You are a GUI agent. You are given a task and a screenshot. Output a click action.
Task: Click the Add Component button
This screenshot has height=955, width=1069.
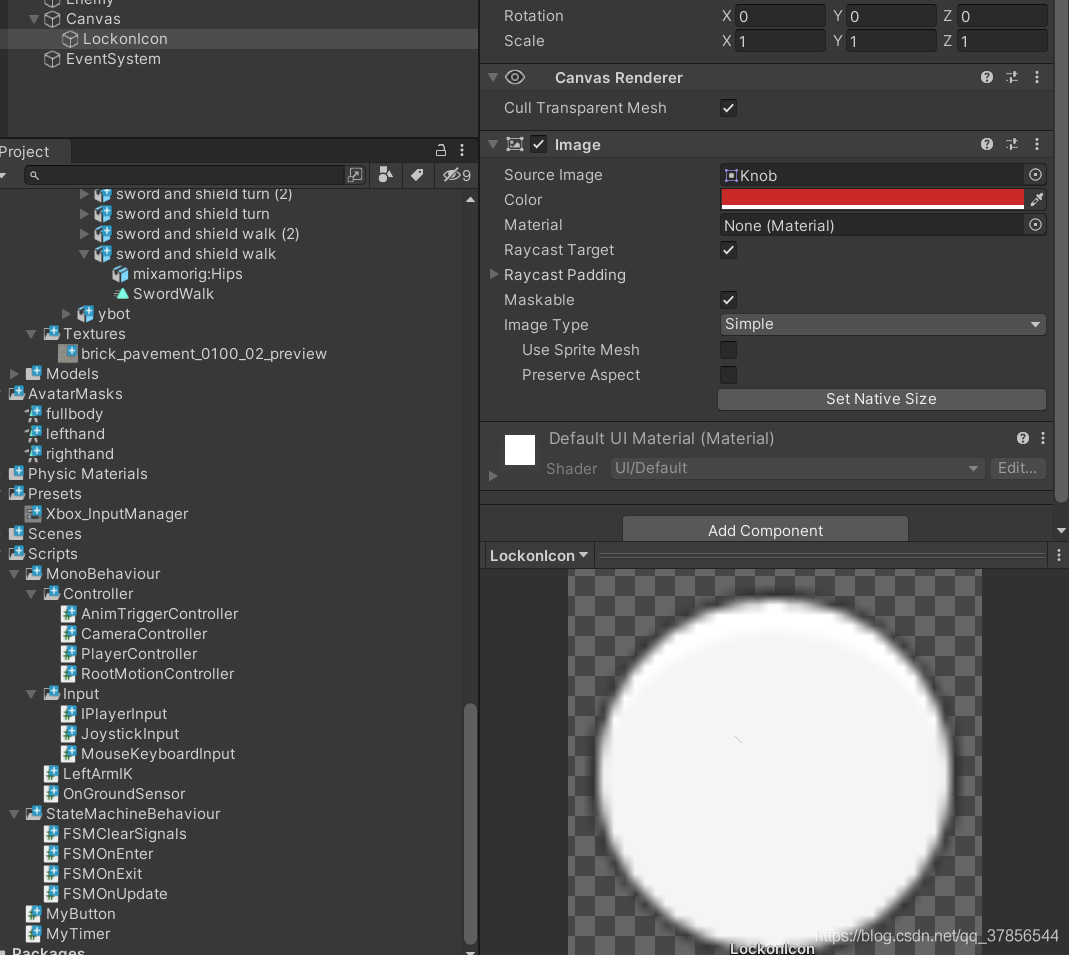tap(765, 530)
